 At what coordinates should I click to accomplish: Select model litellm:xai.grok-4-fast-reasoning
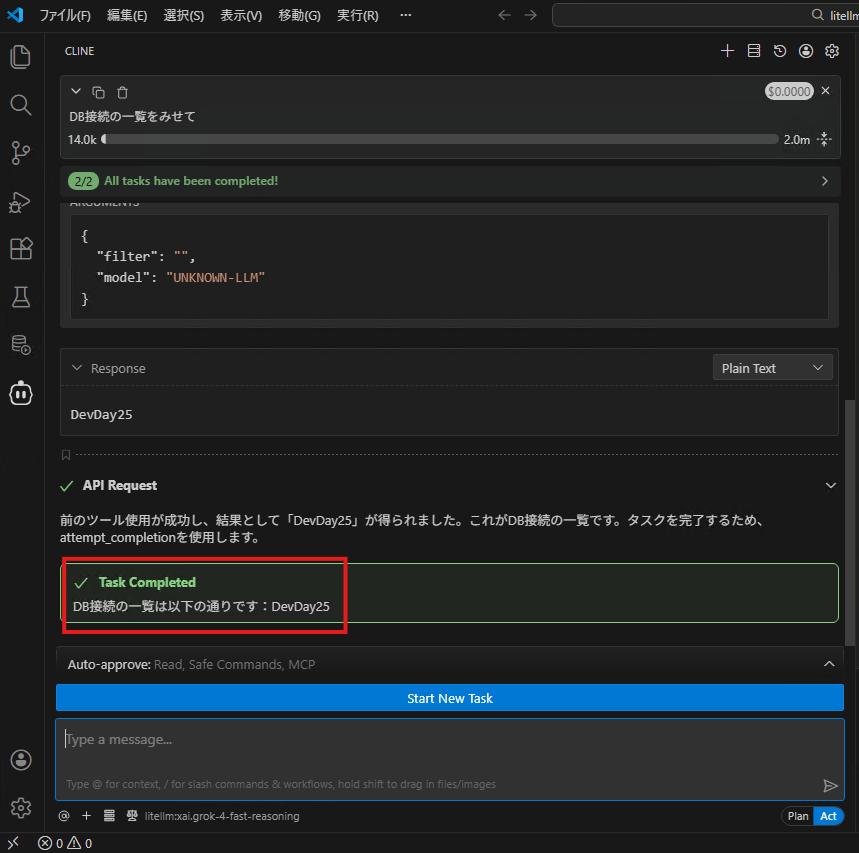pos(222,816)
